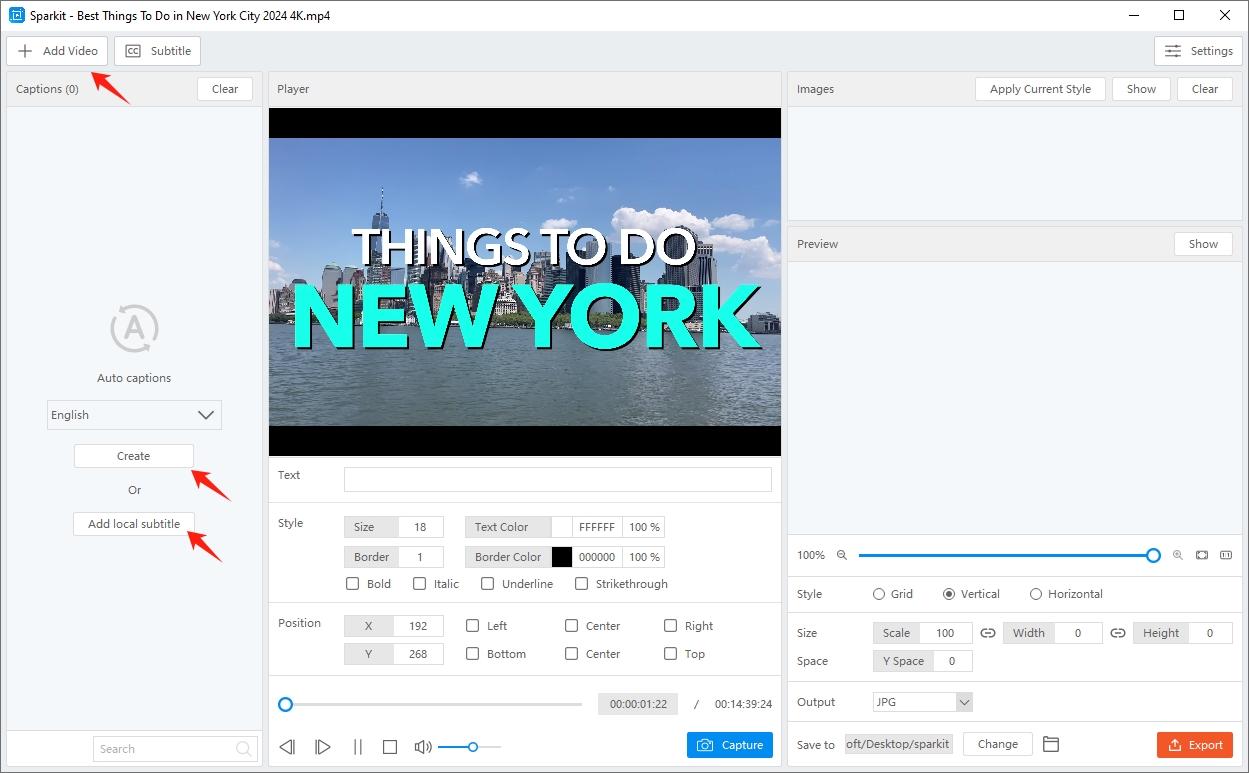Click the zoom out magnifier icon
This screenshot has width=1249, height=773.
(x=842, y=555)
